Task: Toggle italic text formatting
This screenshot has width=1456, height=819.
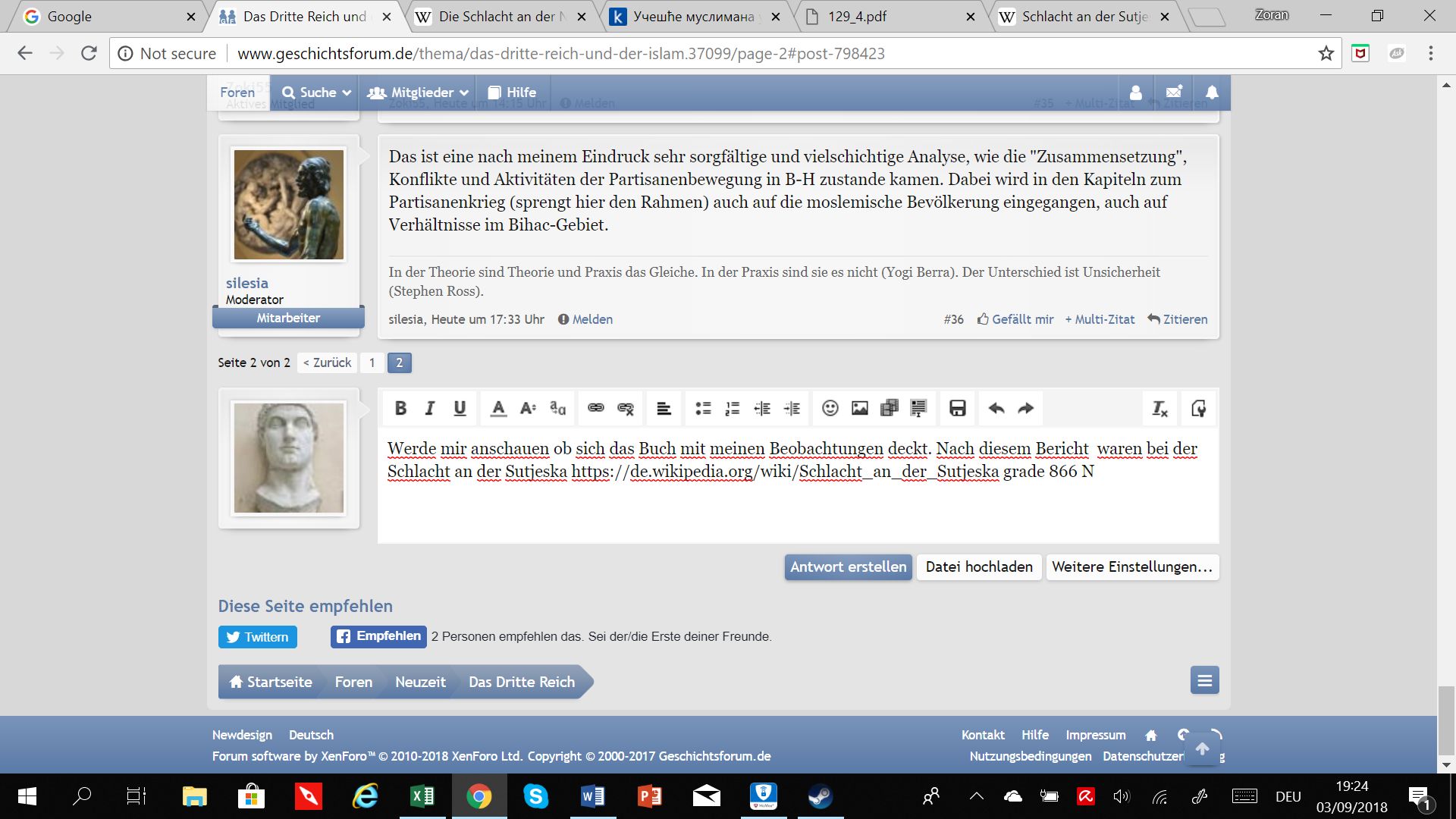Action: click(430, 409)
